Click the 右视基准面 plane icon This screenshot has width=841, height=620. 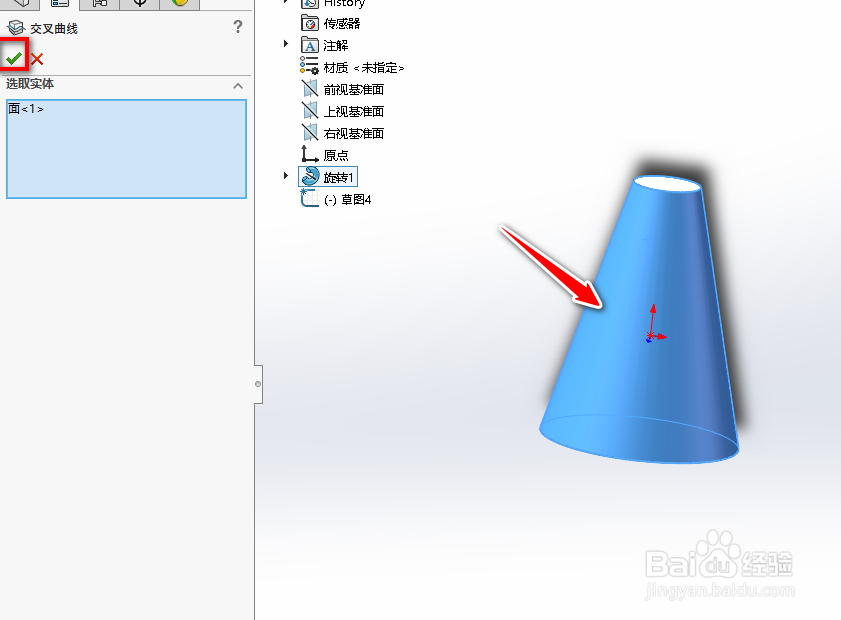pyautogui.click(x=309, y=132)
